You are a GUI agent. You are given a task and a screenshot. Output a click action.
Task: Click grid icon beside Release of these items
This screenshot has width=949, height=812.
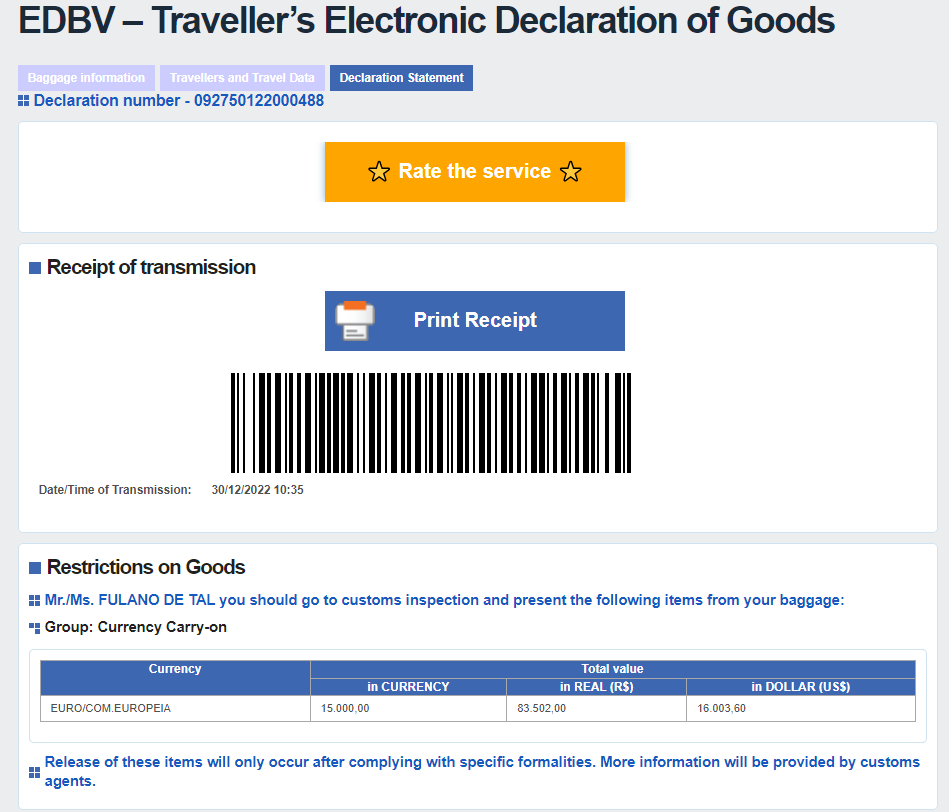pyautogui.click(x=35, y=772)
